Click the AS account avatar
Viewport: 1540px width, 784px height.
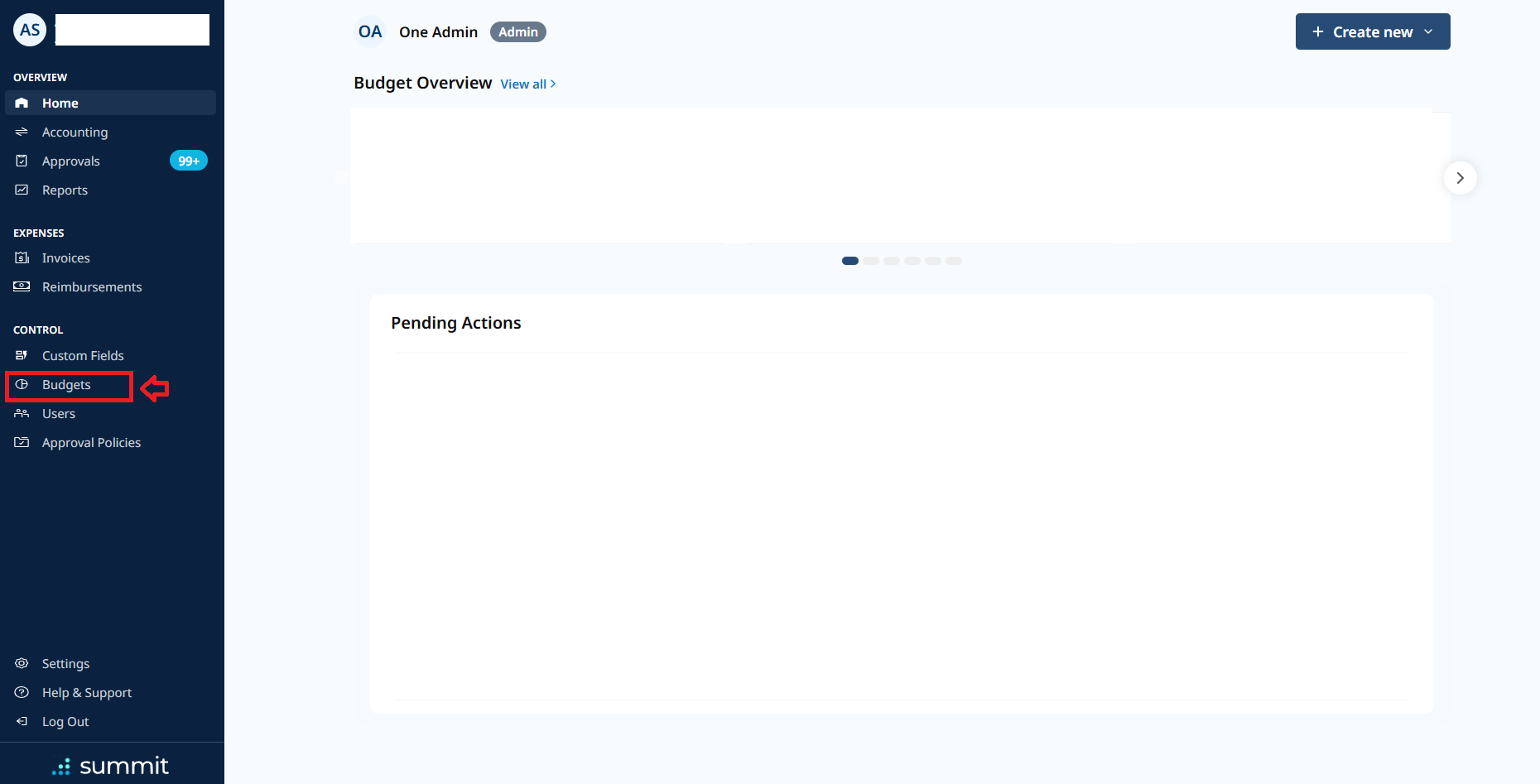(x=30, y=30)
